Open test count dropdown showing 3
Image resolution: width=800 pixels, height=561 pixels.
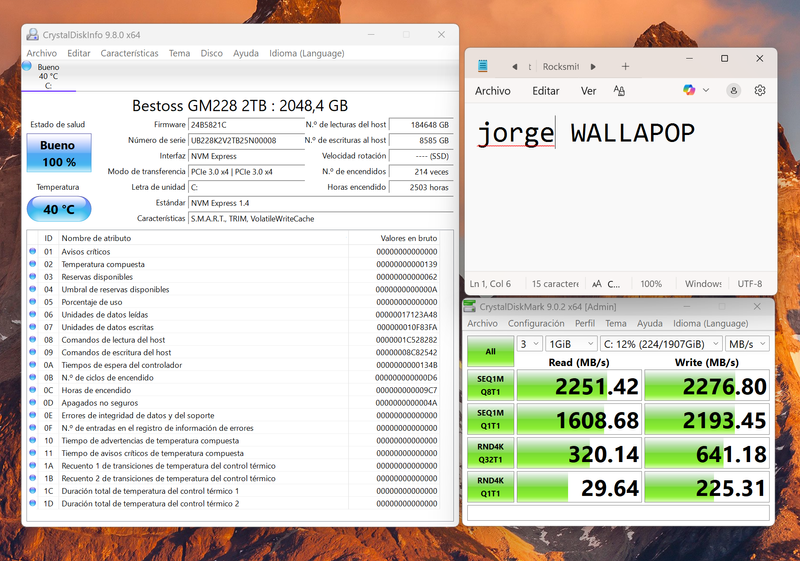pos(529,344)
